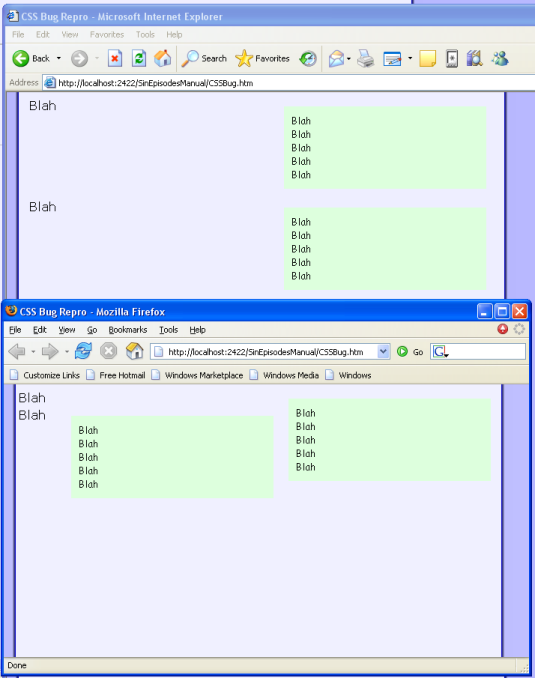Click the IE Print icon
This screenshot has height=678, width=535.
(365, 58)
